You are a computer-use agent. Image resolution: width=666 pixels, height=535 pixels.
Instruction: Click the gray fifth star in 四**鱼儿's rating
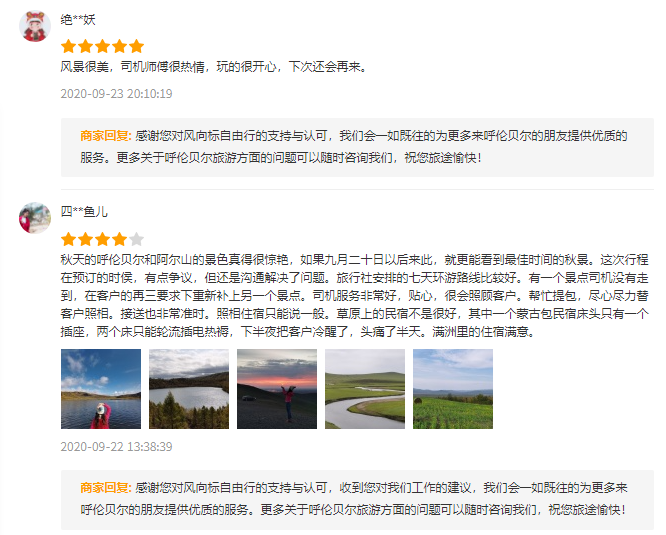[x=136, y=239]
